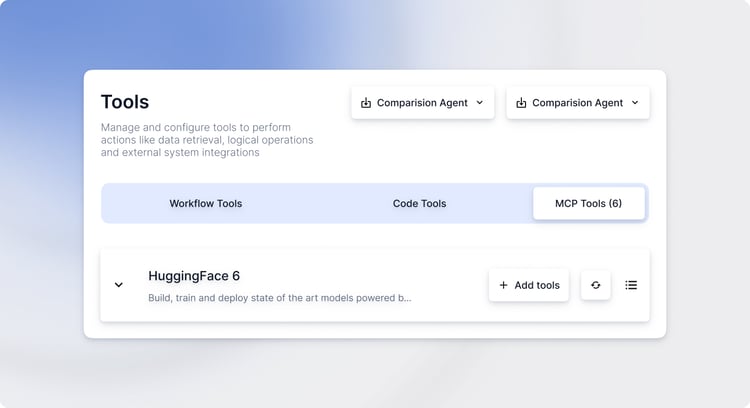Open the list view icon for HuggingFace
The image size is (750, 408).
click(631, 285)
